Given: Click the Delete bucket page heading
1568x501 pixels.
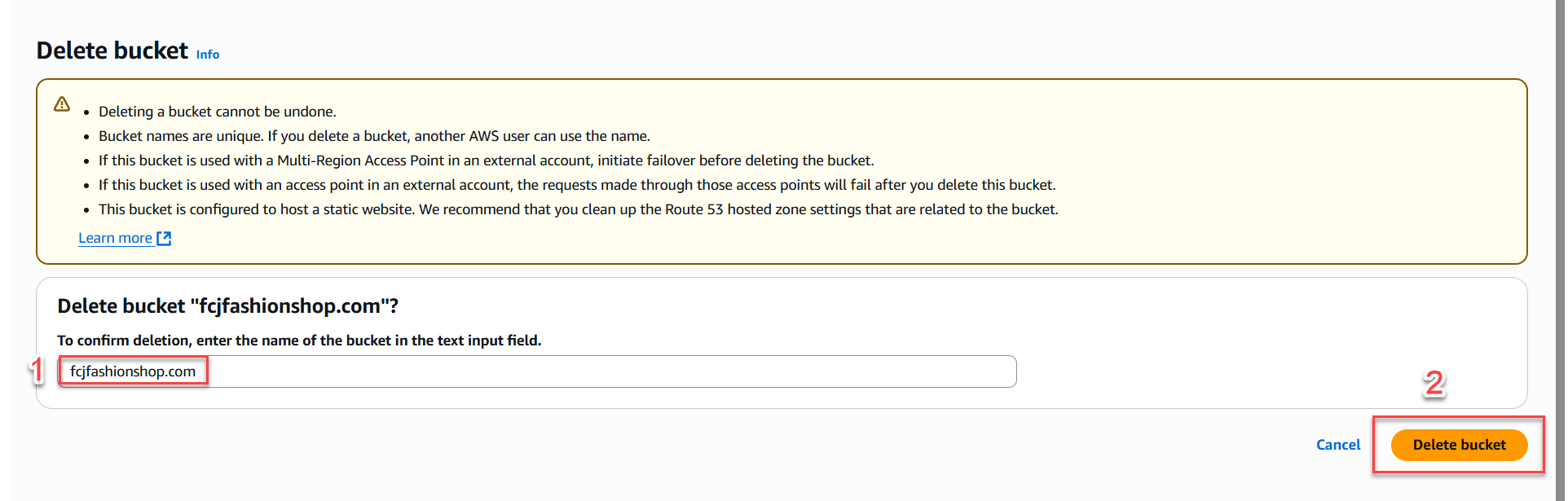Looking at the screenshot, I should pyautogui.click(x=112, y=51).
